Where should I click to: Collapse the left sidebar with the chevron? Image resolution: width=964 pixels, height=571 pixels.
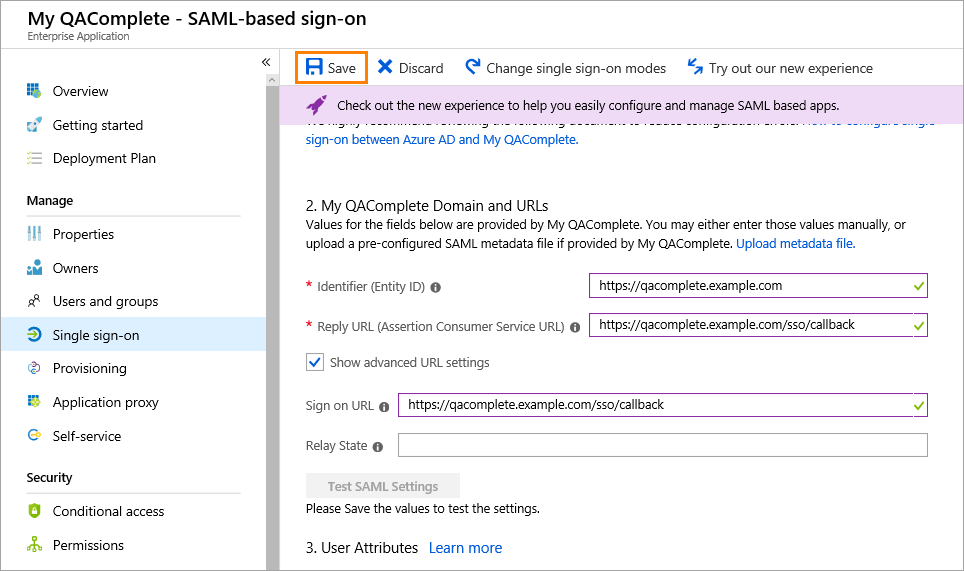point(266,62)
